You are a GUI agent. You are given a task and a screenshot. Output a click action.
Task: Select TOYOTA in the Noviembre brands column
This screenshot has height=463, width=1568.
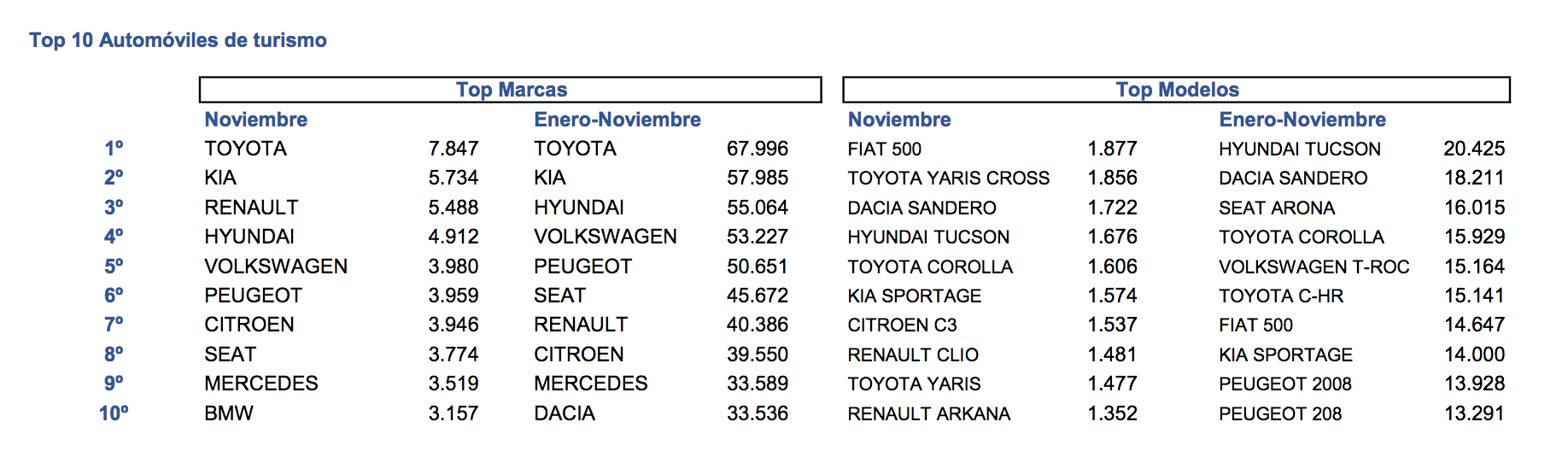pos(246,149)
